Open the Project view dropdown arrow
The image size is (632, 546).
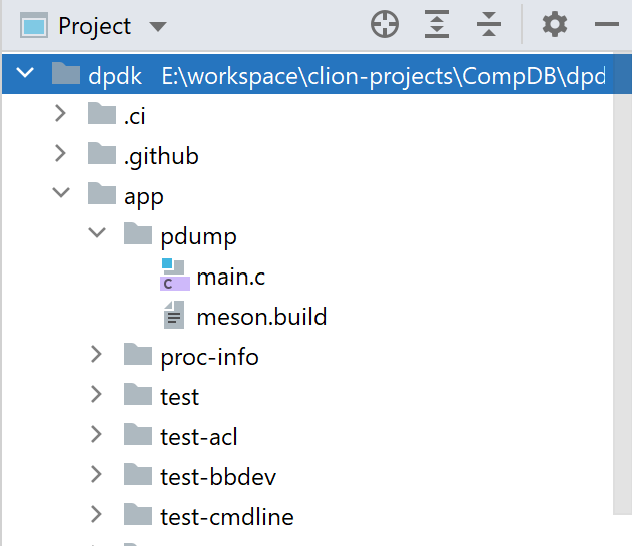point(158,27)
